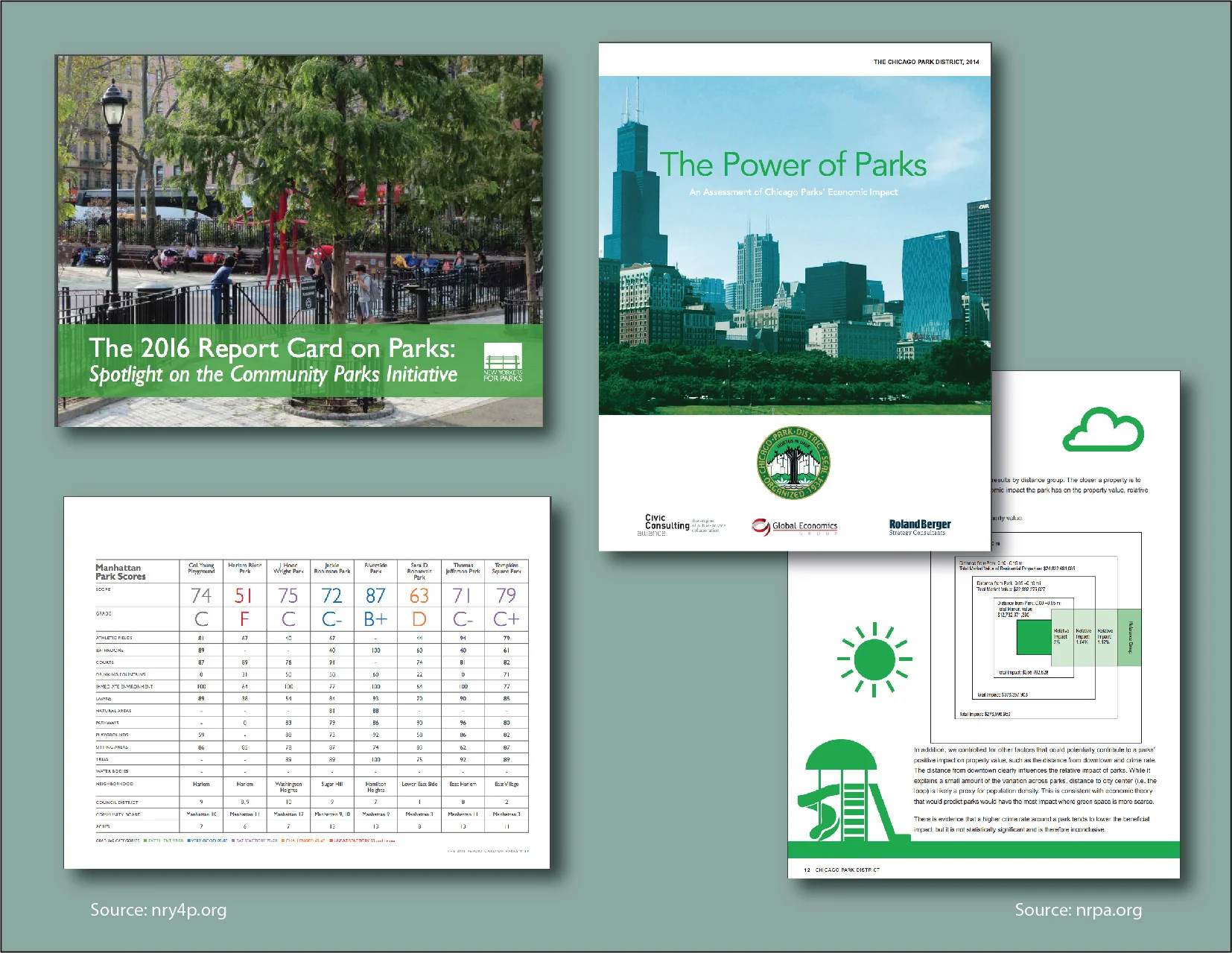The height and width of the screenshot is (953, 1232).
Task: Click the green cloud icon
Action: (x=1103, y=429)
